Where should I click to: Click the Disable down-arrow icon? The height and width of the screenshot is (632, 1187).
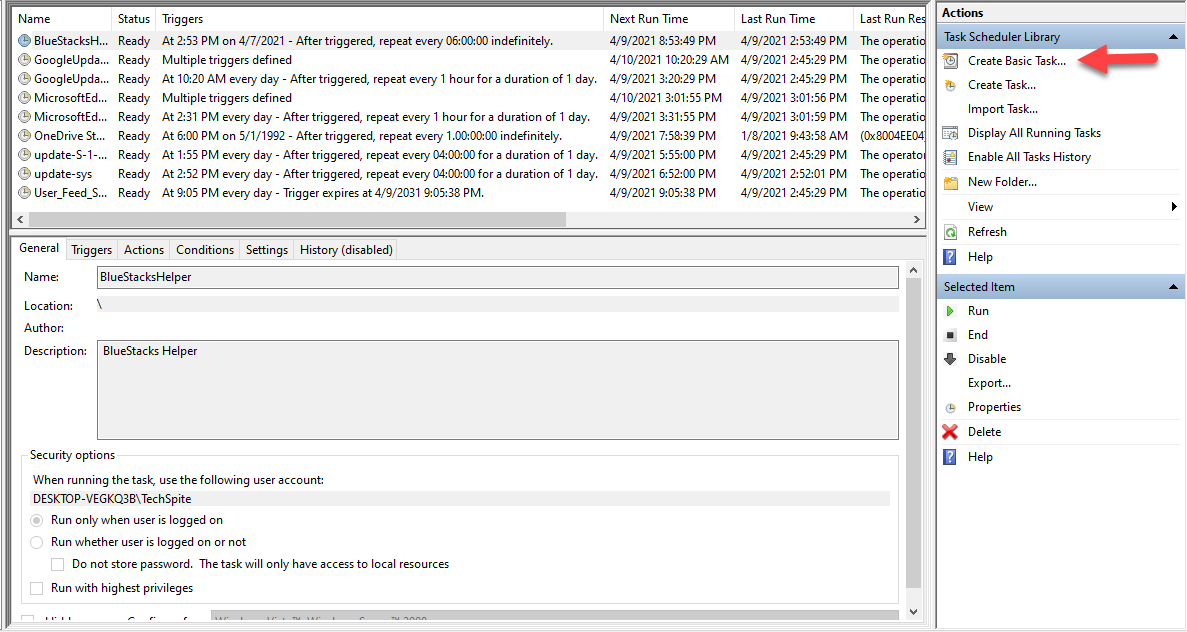pos(950,359)
